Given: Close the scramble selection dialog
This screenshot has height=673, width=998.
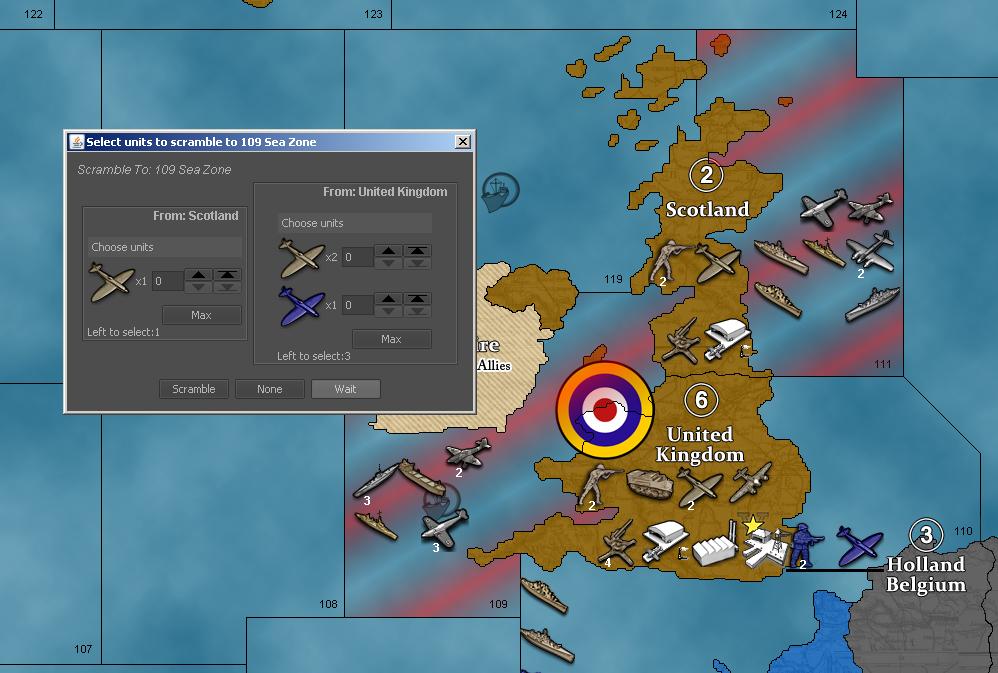Looking at the screenshot, I should click(462, 142).
